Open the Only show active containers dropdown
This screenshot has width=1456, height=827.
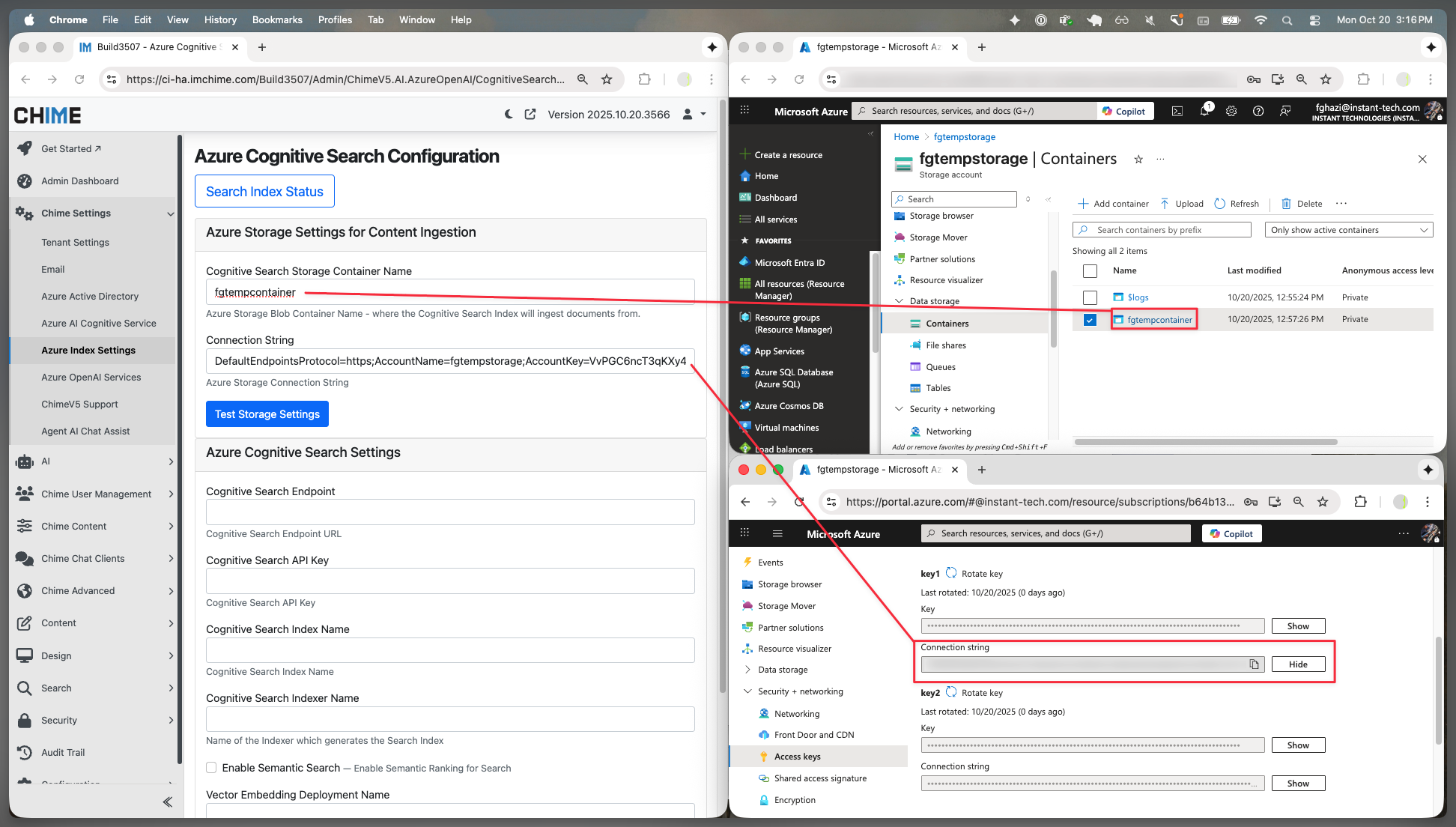(1349, 230)
